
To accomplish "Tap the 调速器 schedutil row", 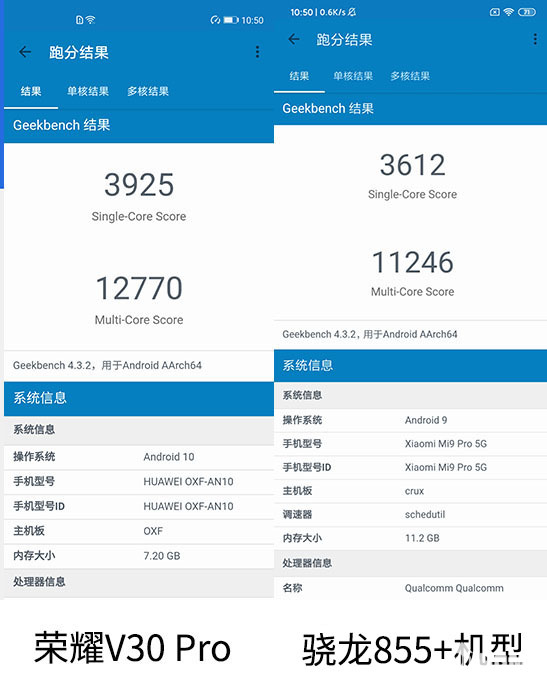I will 410,515.
